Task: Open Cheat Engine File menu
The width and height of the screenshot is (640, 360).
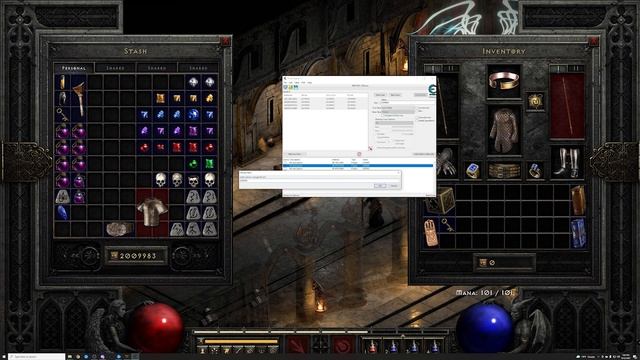Action: [285, 82]
